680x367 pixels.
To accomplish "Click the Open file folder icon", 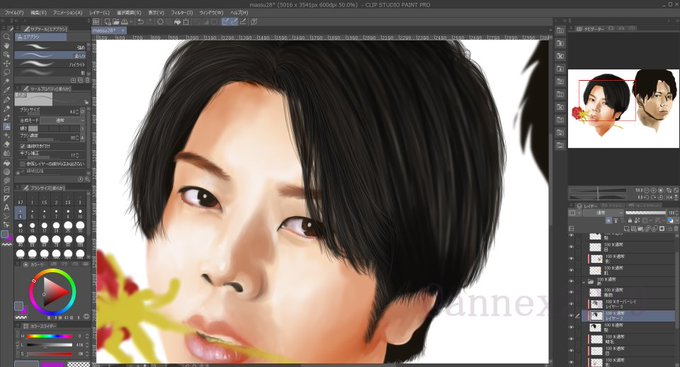I will coord(115,21).
